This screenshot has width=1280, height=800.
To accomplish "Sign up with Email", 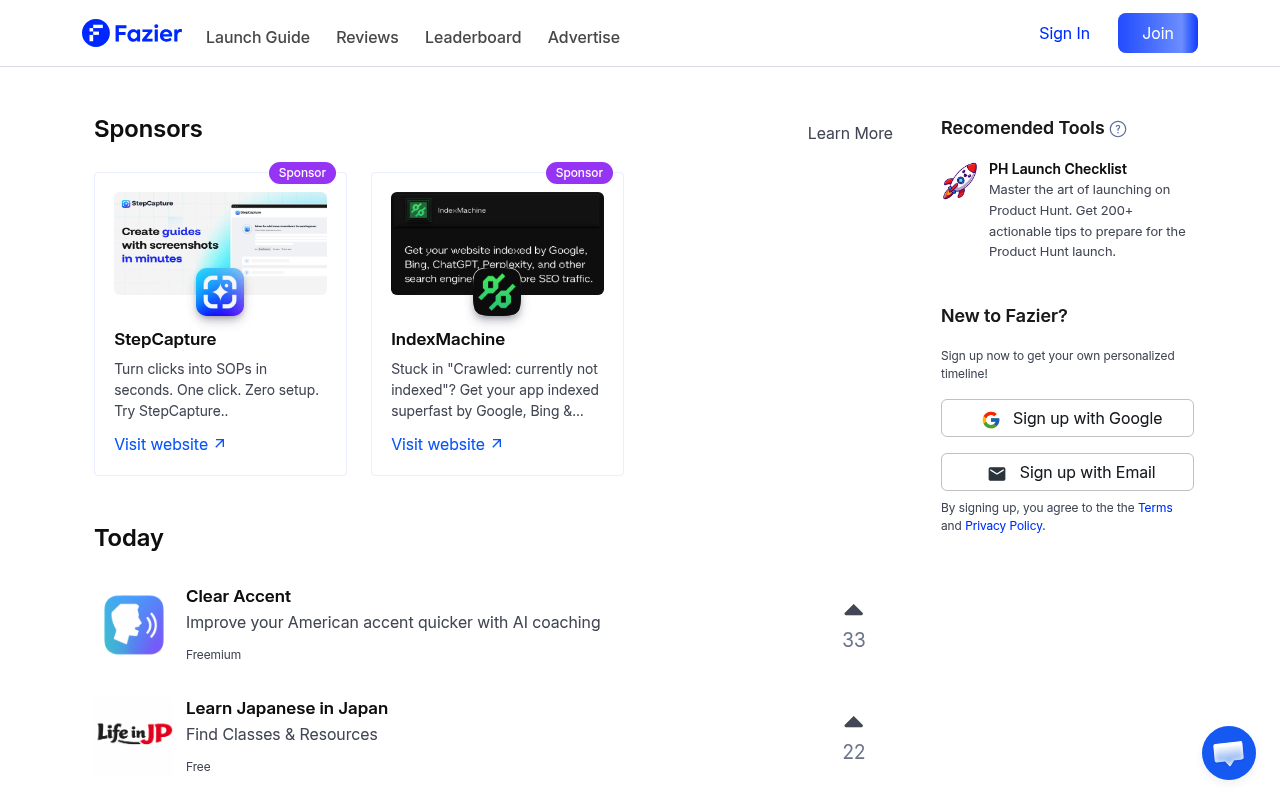I will coord(1067,472).
